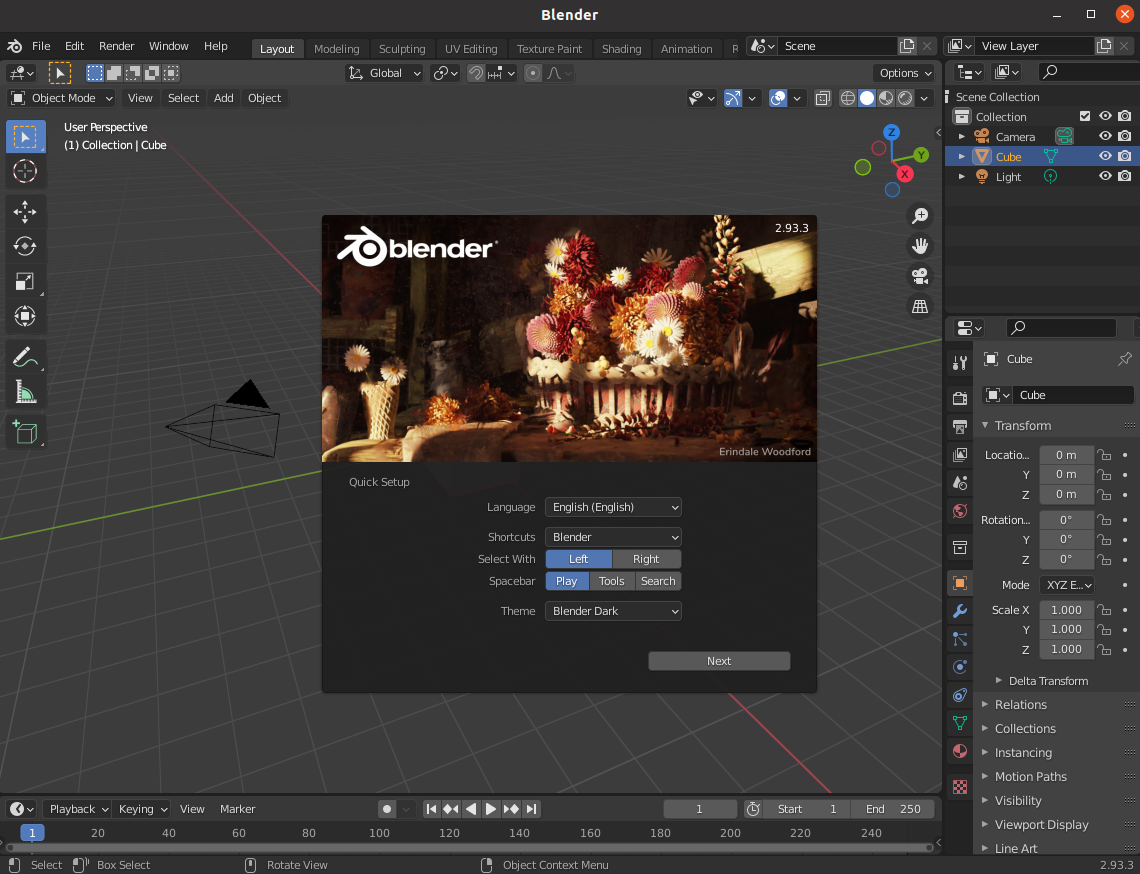Open the Options popover button

(x=905, y=73)
